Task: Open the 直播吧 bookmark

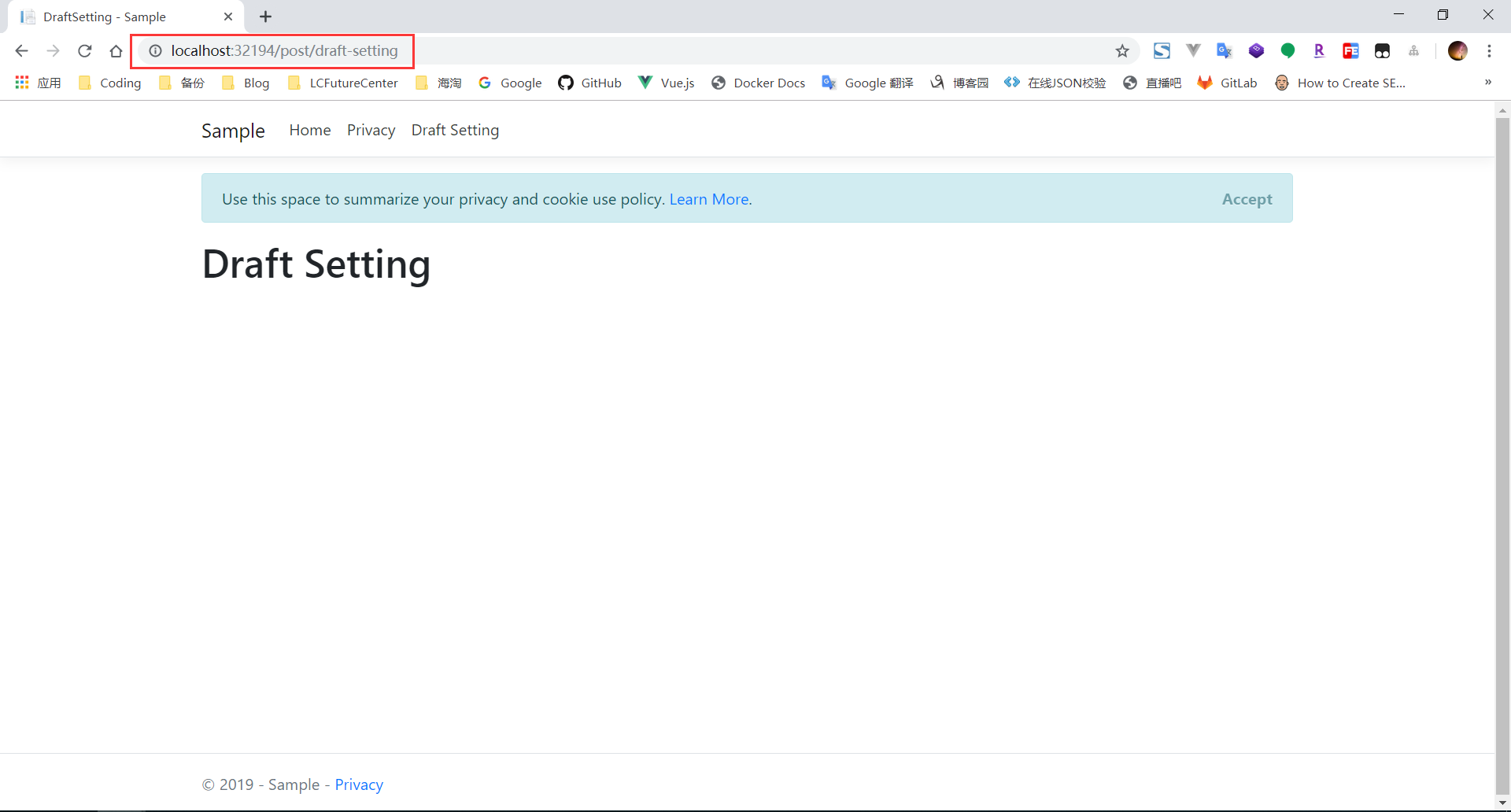Action: [1152, 83]
